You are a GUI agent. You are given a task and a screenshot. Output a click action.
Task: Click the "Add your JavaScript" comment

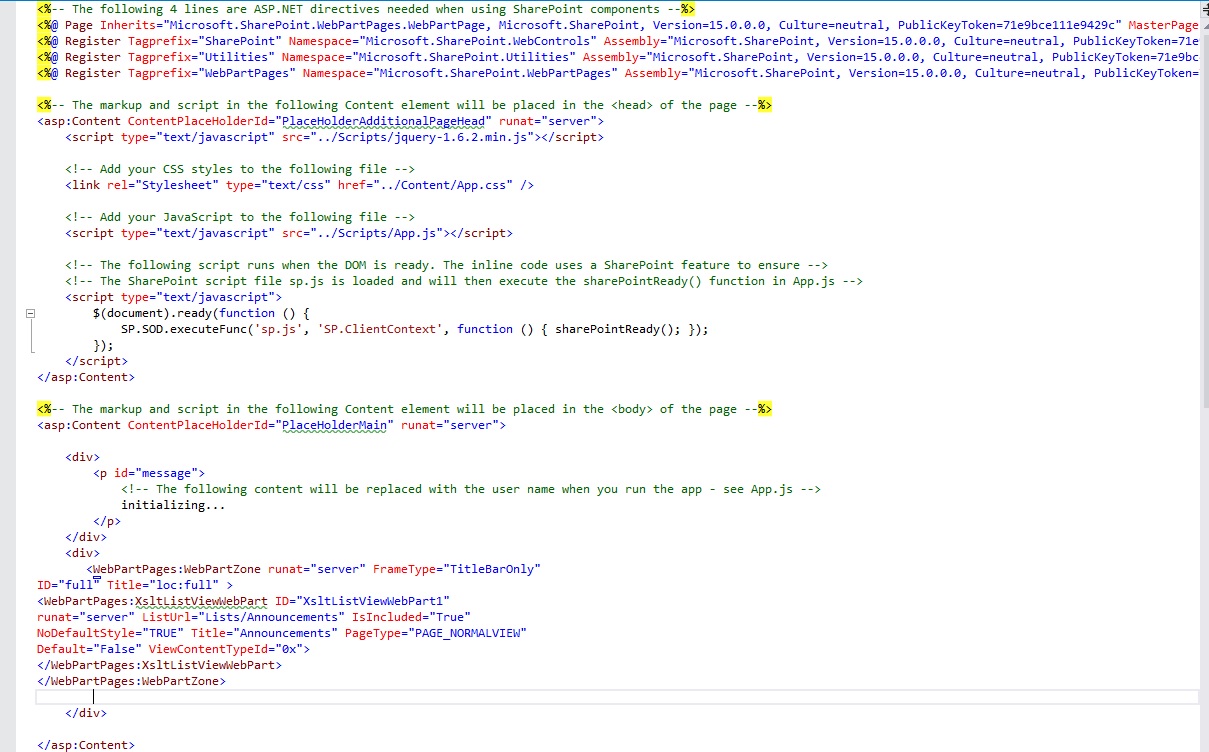coord(240,217)
